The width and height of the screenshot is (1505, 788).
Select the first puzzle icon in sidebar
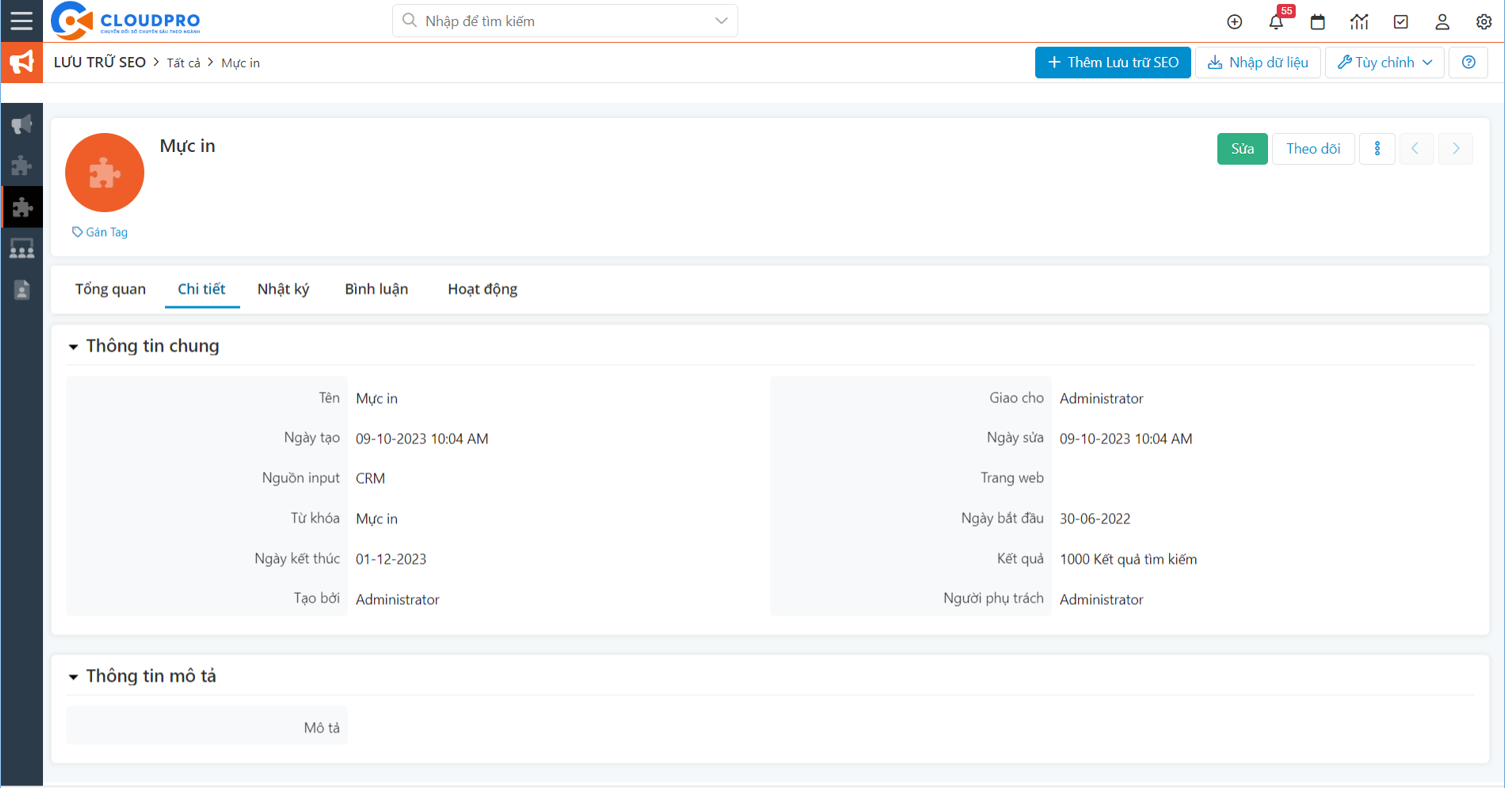(21, 166)
